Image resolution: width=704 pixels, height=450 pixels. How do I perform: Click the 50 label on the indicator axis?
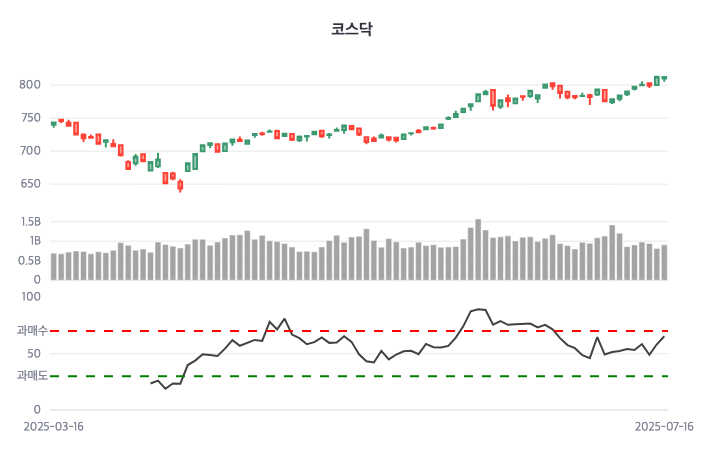[34, 353]
